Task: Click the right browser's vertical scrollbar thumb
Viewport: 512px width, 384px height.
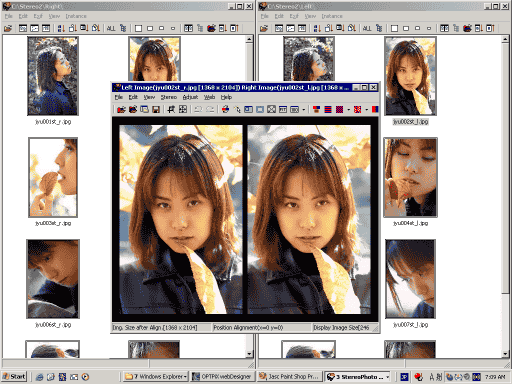Action: tap(505, 168)
